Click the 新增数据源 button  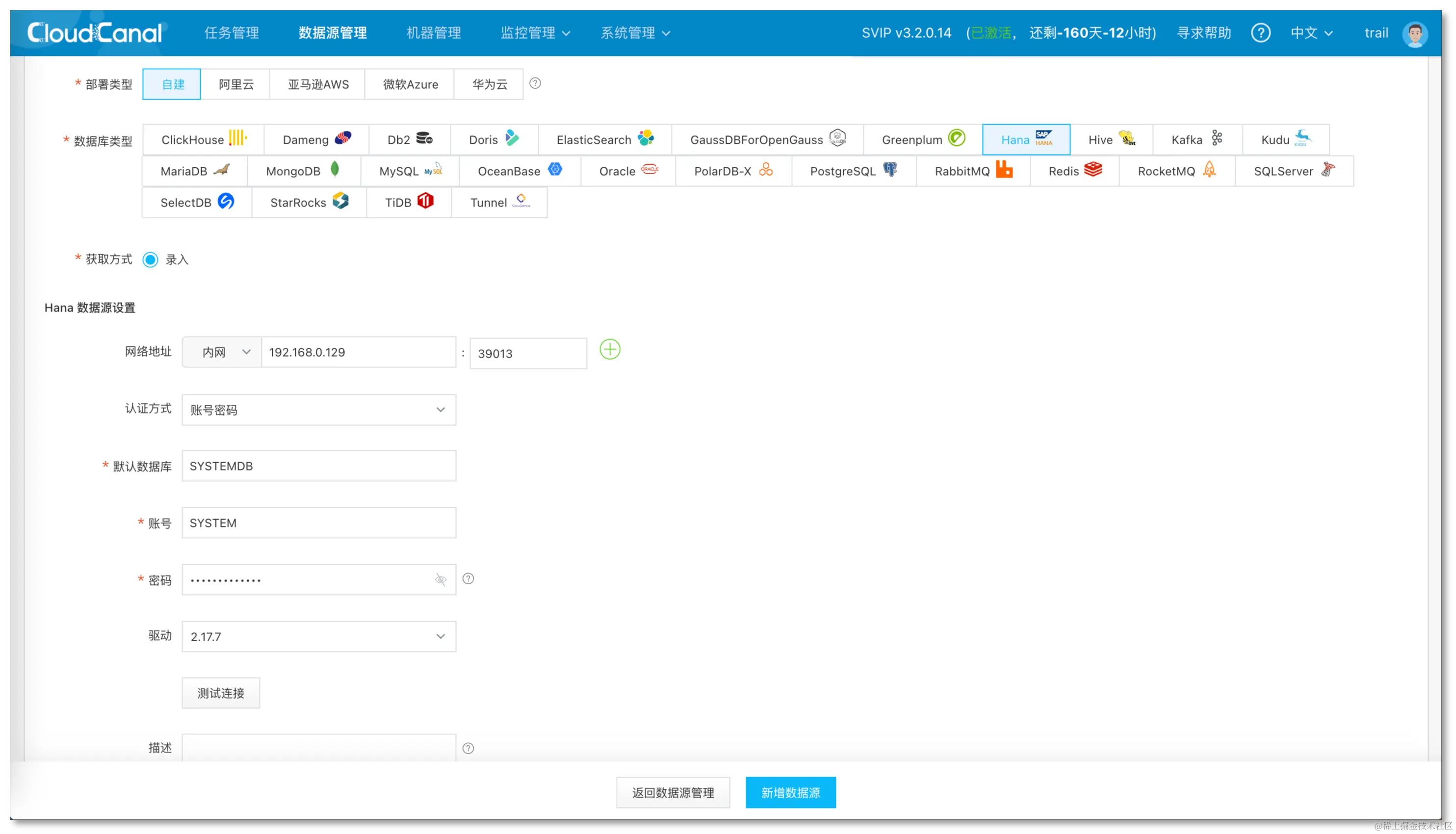click(790, 793)
